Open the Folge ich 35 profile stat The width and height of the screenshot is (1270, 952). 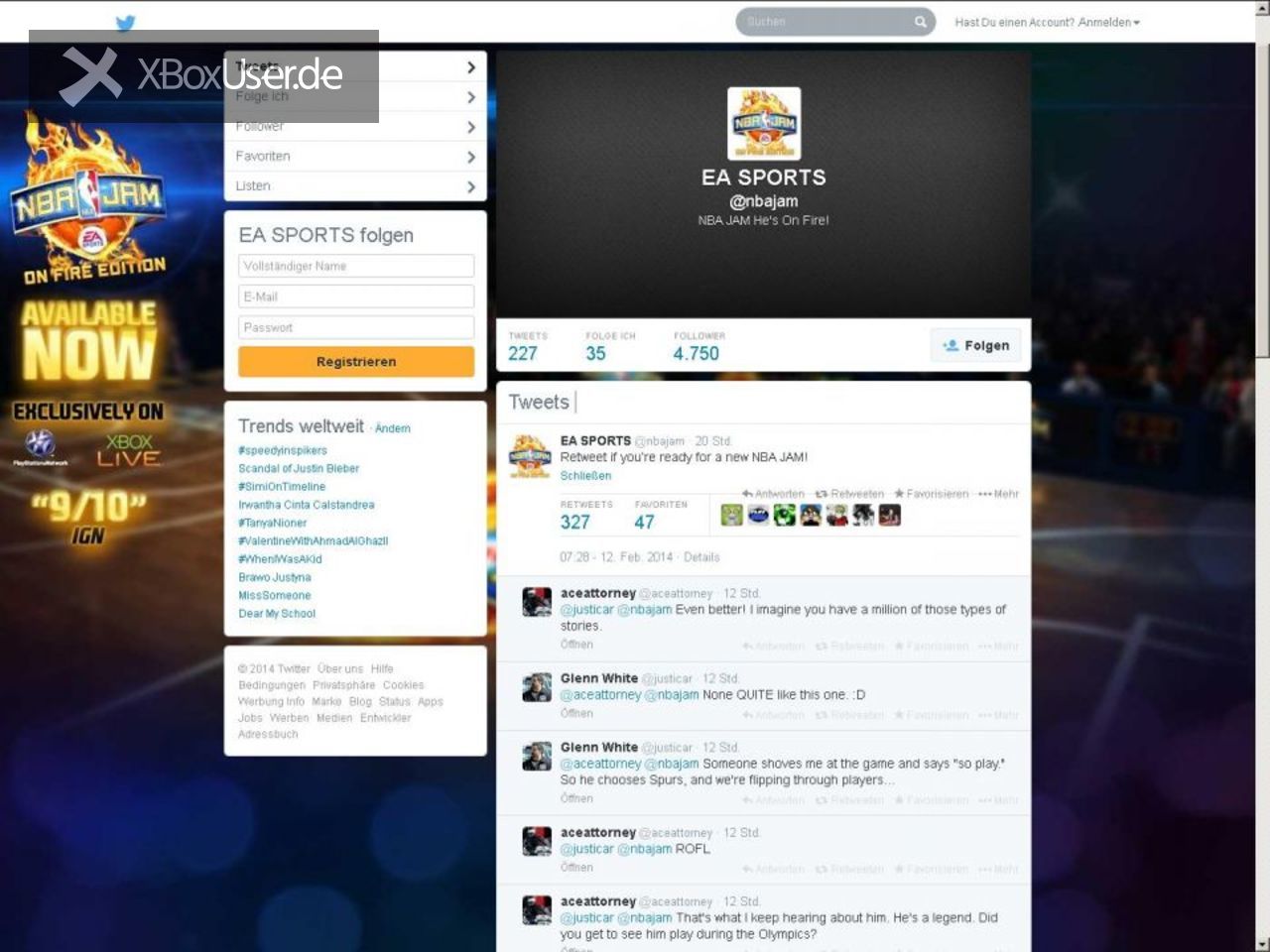click(x=610, y=346)
